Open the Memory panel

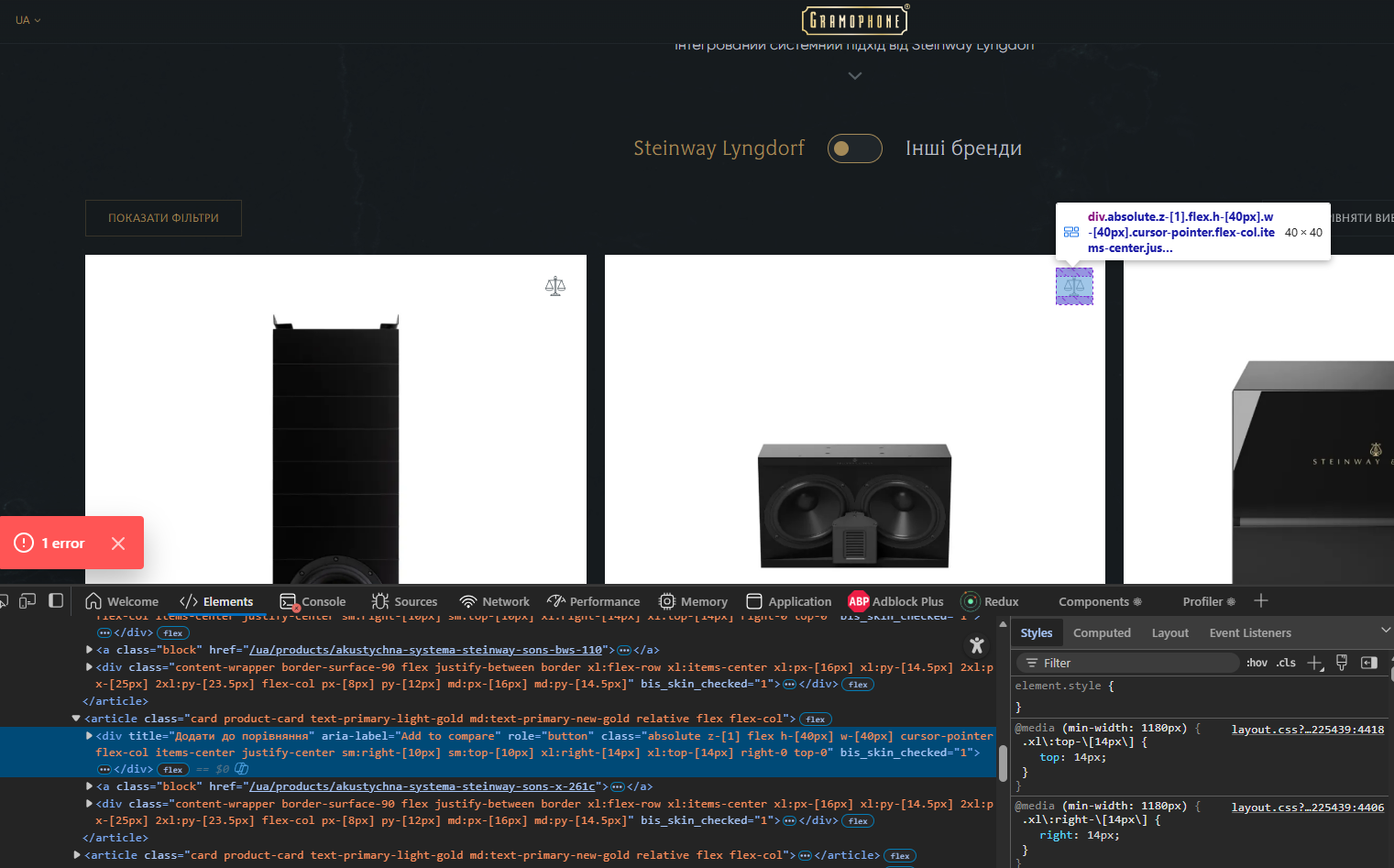pyautogui.click(x=693, y=601)
